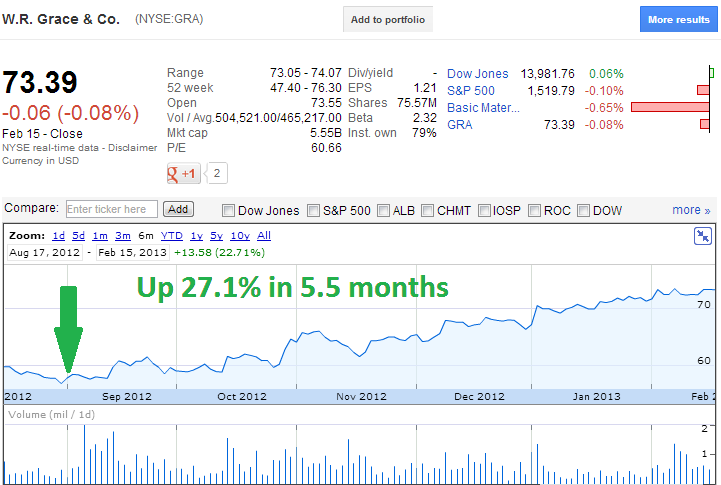721x485 pixels.
Task: Click the 73.39 current price
Action: (x=40, y=82)
